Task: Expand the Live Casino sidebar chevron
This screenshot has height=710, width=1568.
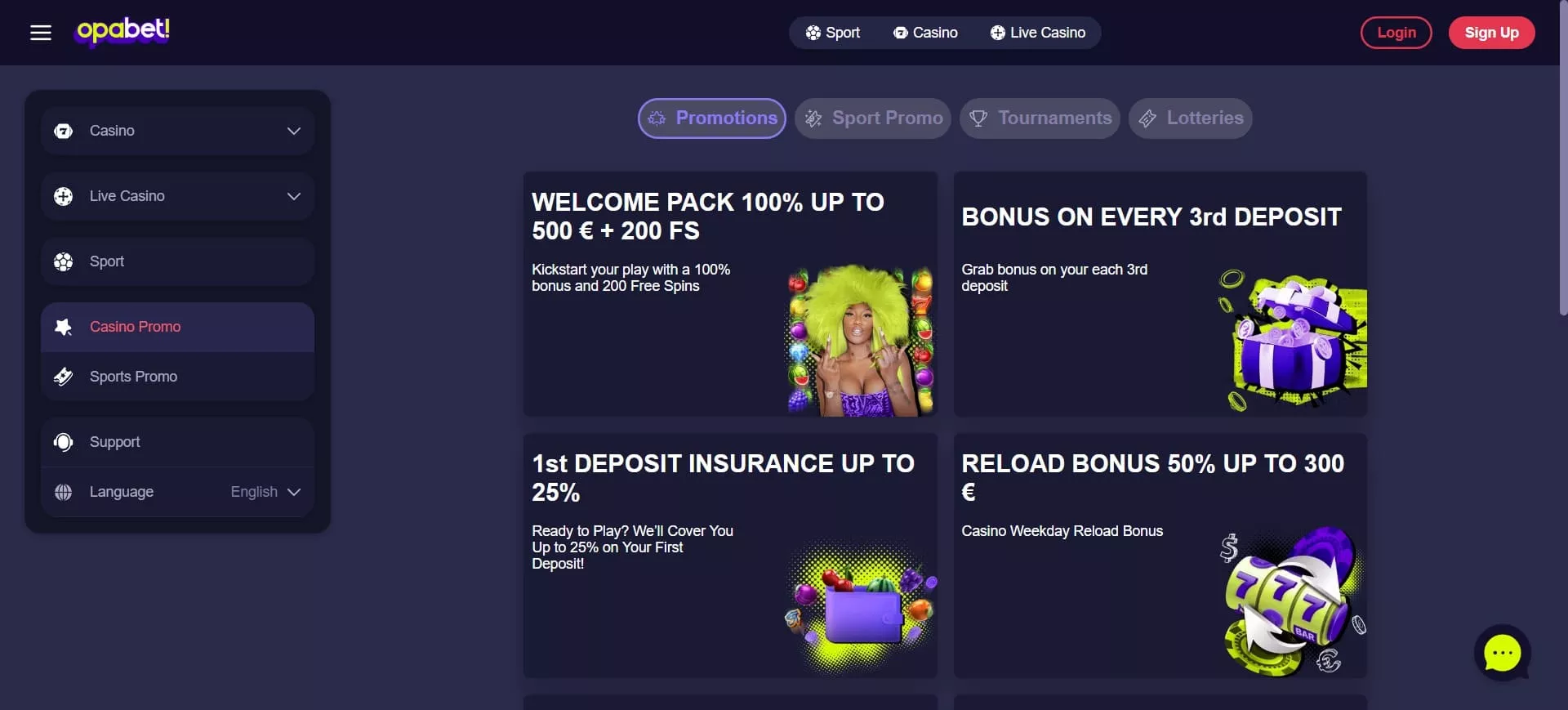Action: point(294,196)
